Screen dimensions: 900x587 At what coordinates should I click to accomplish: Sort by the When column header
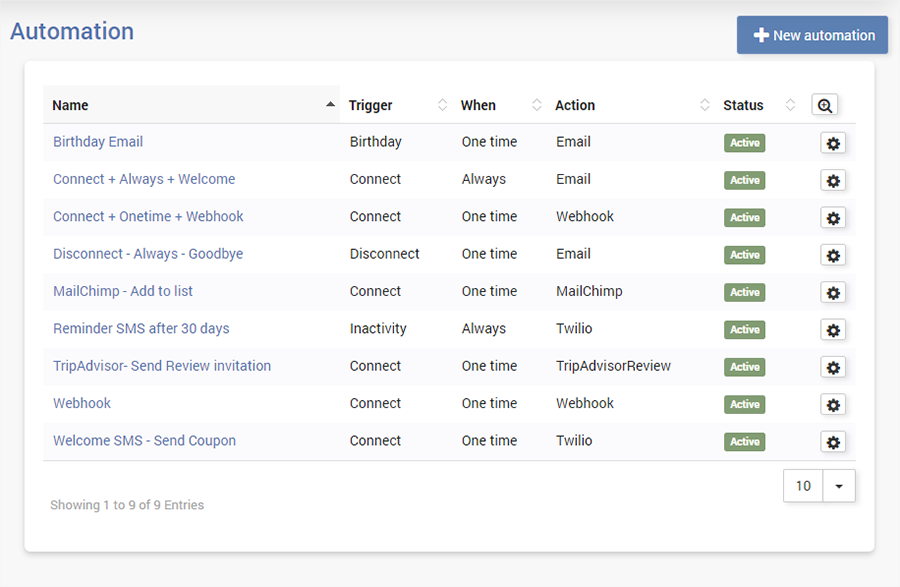(x=478, y=105)
